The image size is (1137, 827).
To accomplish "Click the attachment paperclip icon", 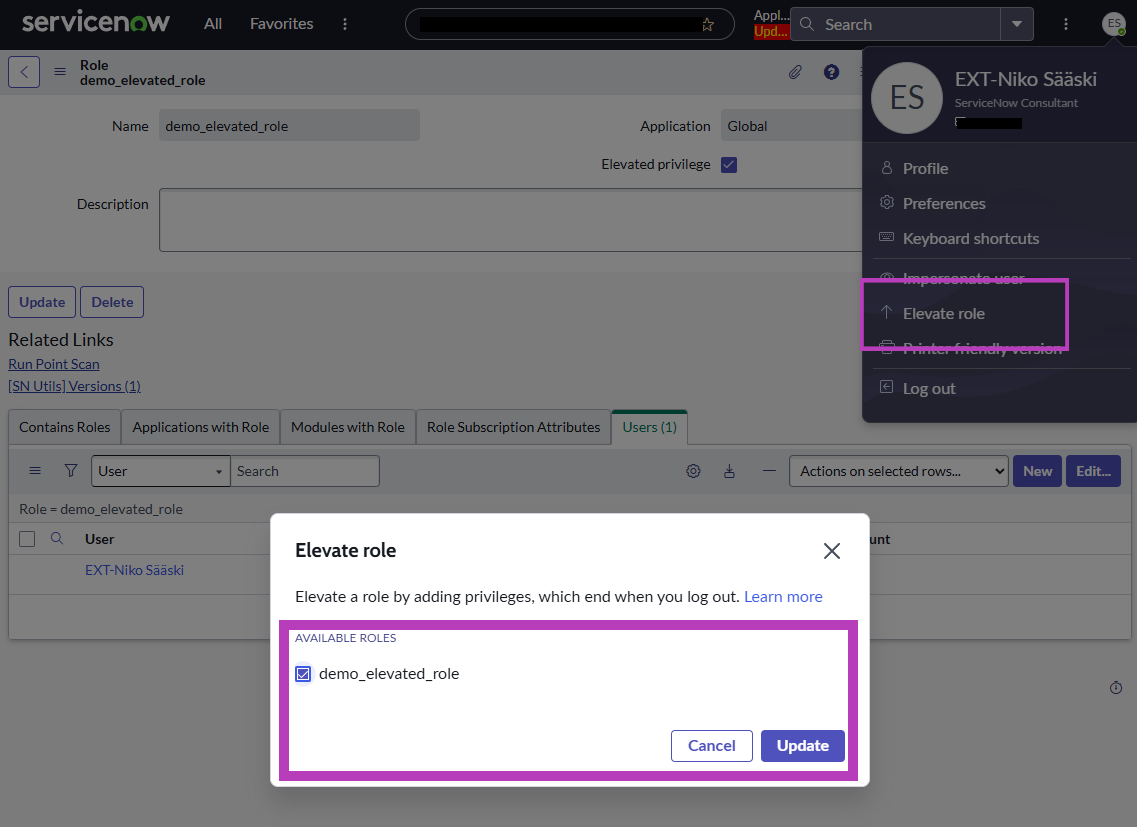I will pyautogui.click(x=795, y=72).
